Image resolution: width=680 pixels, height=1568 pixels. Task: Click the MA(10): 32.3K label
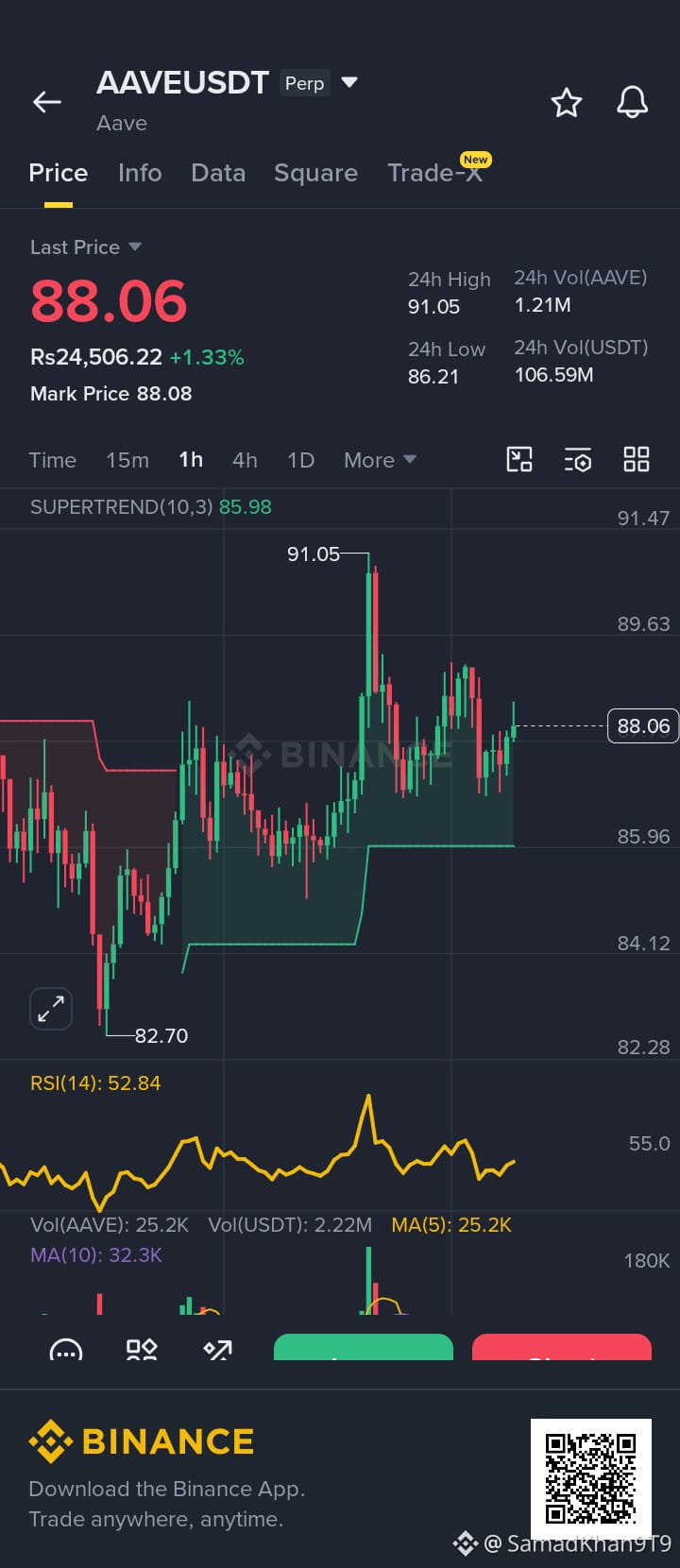(96, 1255)
